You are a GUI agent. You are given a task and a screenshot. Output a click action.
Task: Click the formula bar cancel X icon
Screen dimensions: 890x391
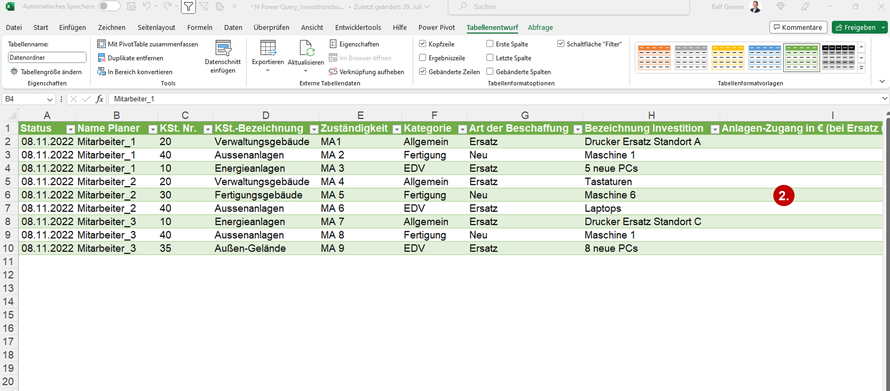(73, 99)
